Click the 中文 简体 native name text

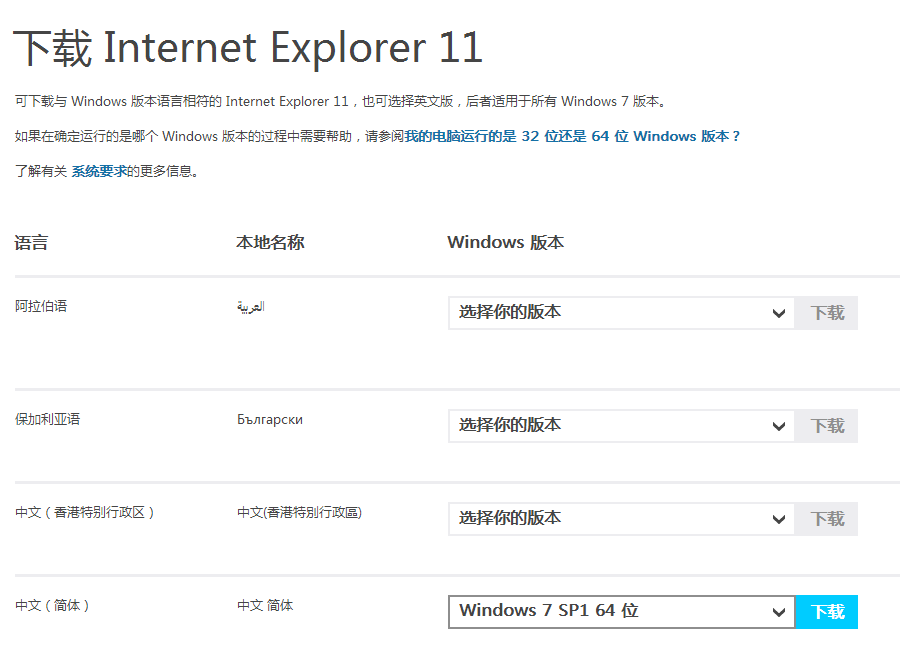click(265, 605)
